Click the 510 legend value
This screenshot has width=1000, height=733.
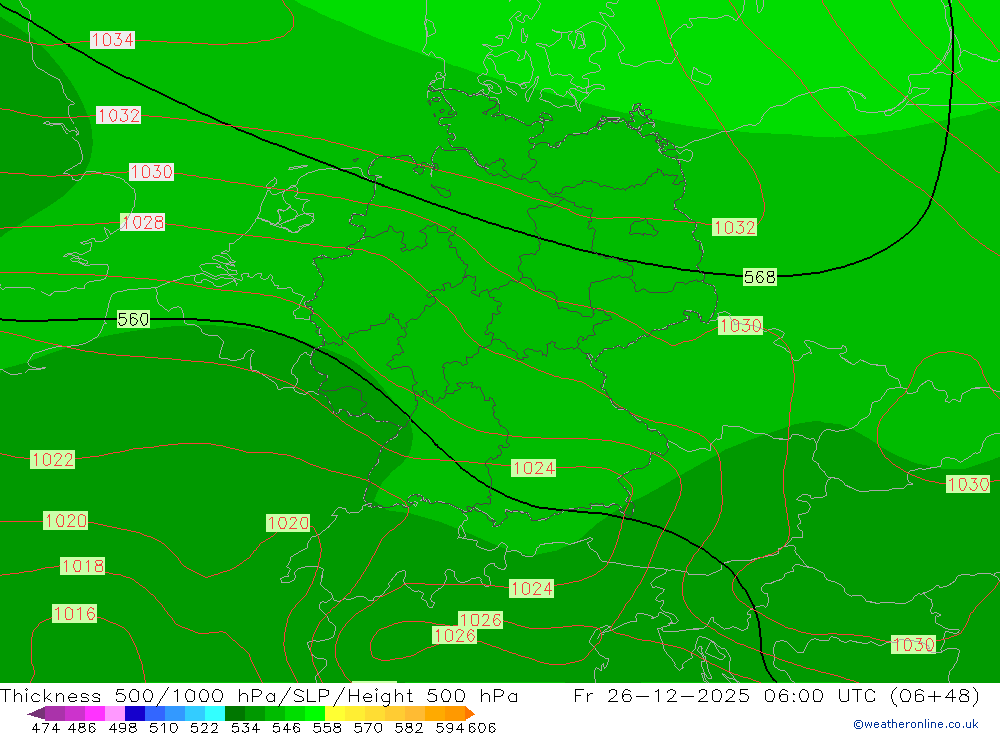pyautogui.click(x=163, y=727)
